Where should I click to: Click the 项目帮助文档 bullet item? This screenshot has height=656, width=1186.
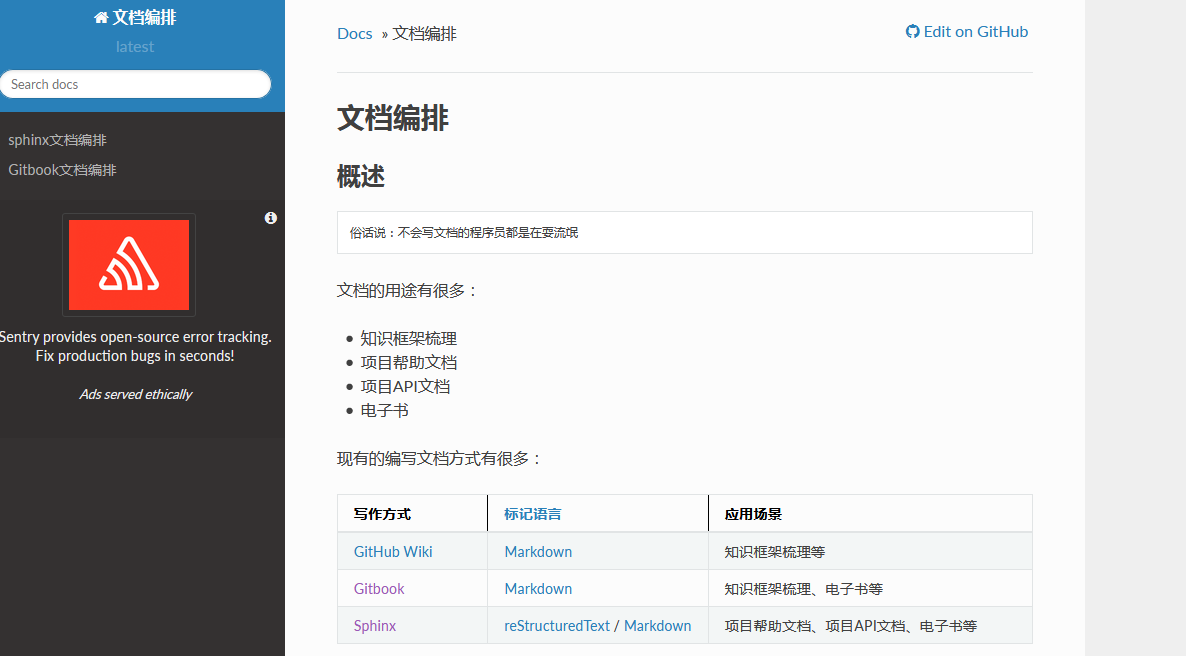(x=408, y=362)
